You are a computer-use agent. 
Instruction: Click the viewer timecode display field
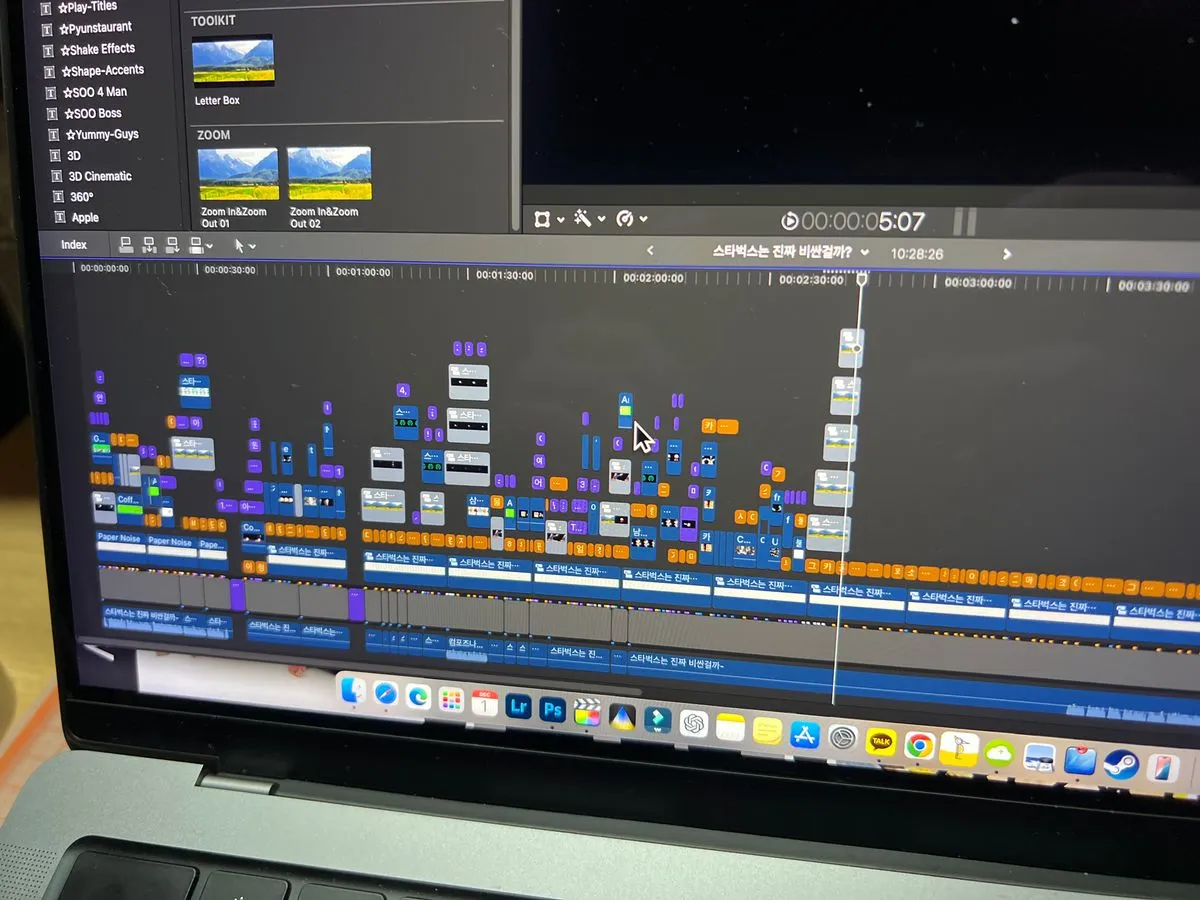tap(863, 221)
